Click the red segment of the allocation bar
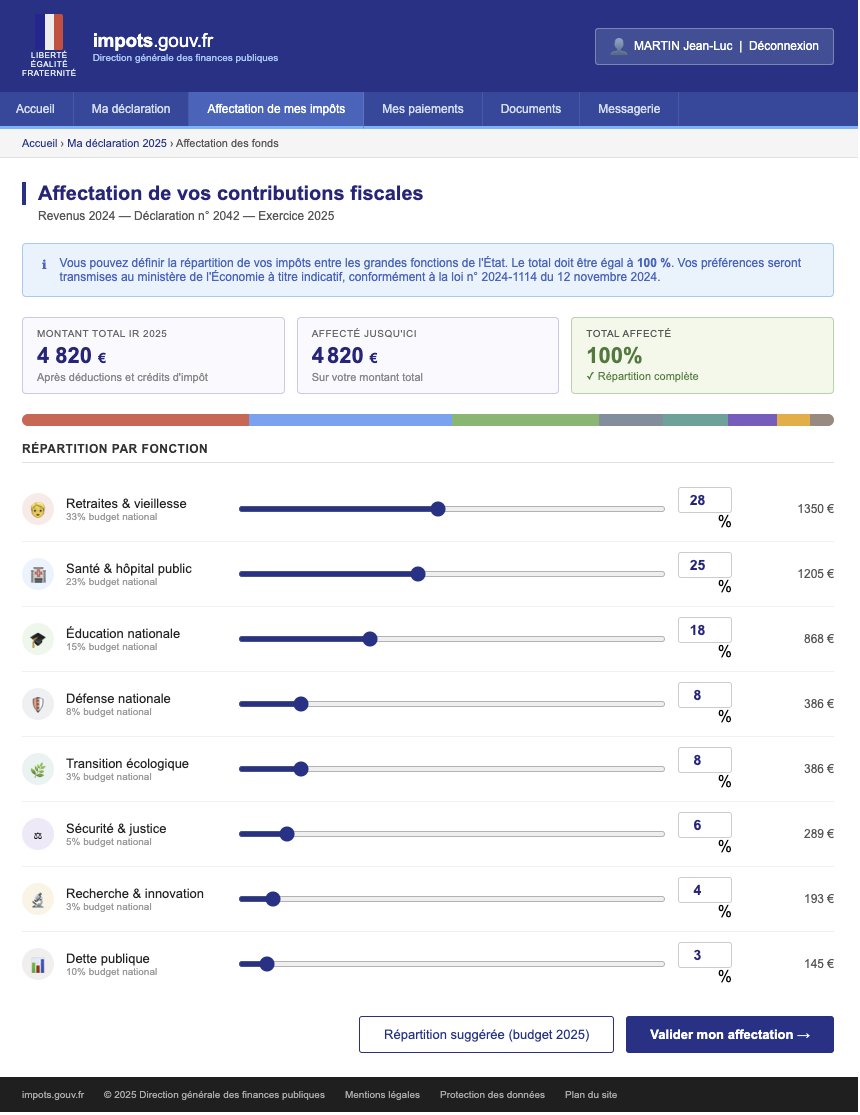 click(x=136, y=420)
